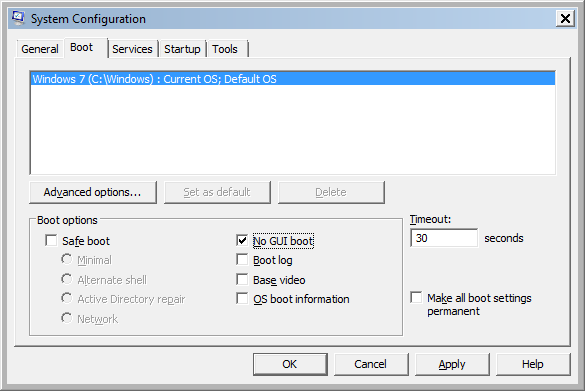
Task: Select the Boot tab
Action: tap(86, 47)
